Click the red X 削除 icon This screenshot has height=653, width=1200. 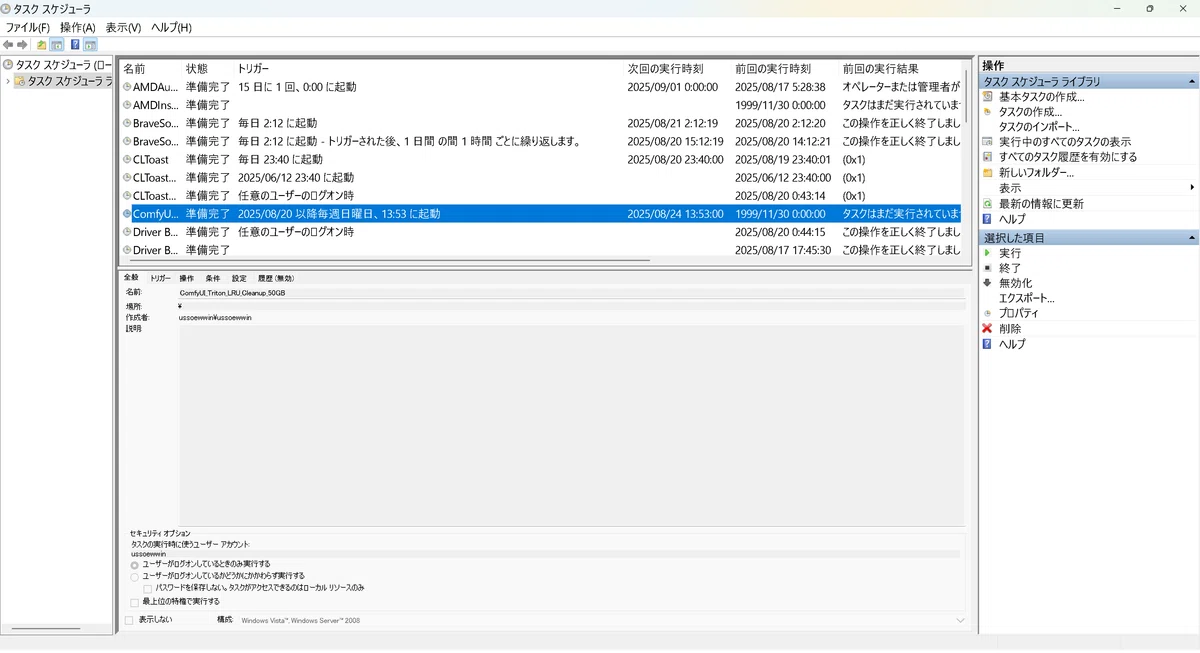pos(988,328)
